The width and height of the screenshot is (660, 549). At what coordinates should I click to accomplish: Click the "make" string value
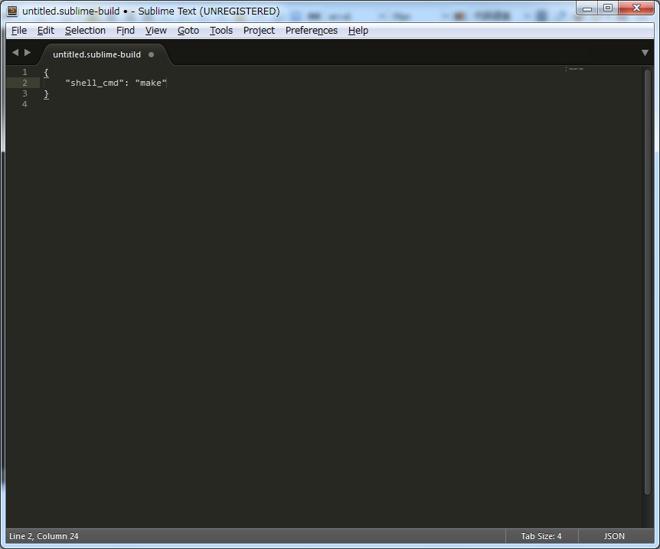click(151, 83)
